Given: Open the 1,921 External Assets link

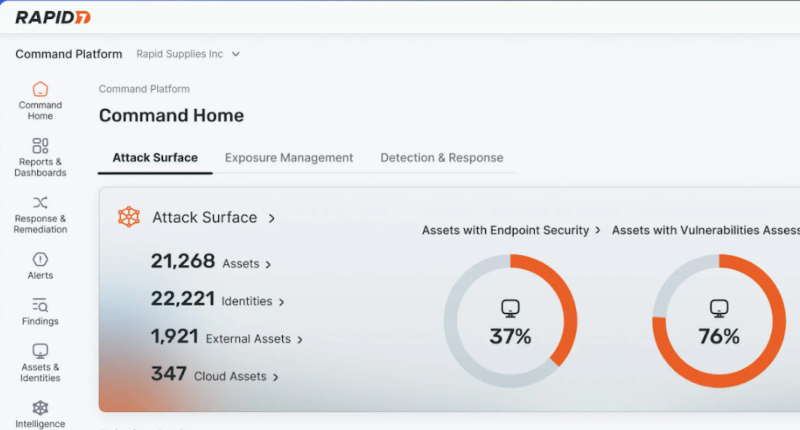Looking at the screenshot, I should coord(226,338).
